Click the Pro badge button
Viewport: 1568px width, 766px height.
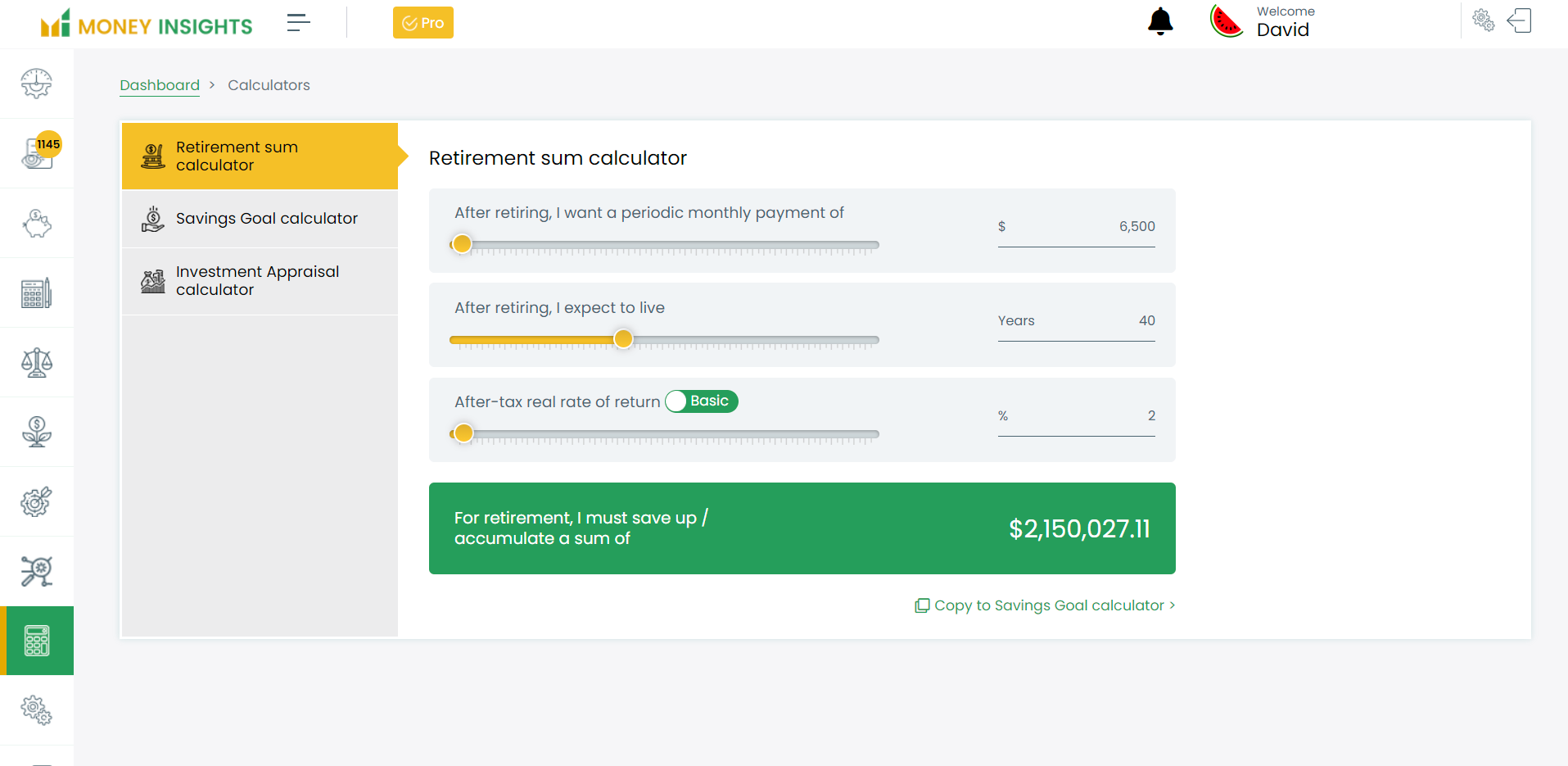tap(423, 23)
